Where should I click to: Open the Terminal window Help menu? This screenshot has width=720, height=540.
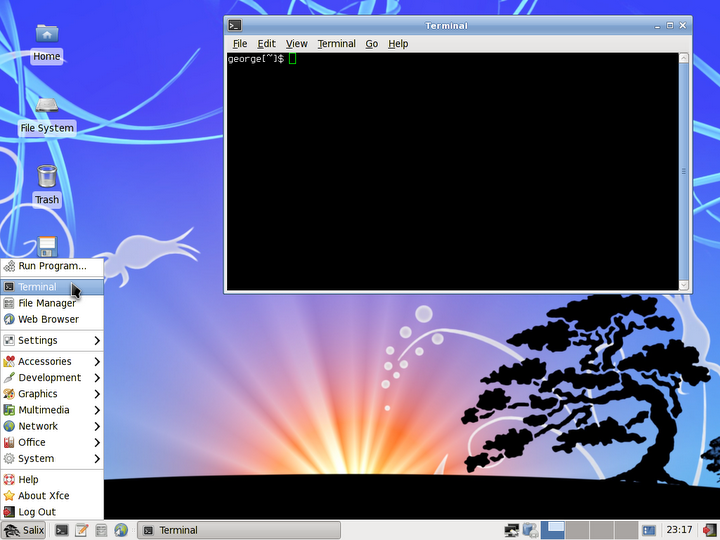[x=398, y=44]
